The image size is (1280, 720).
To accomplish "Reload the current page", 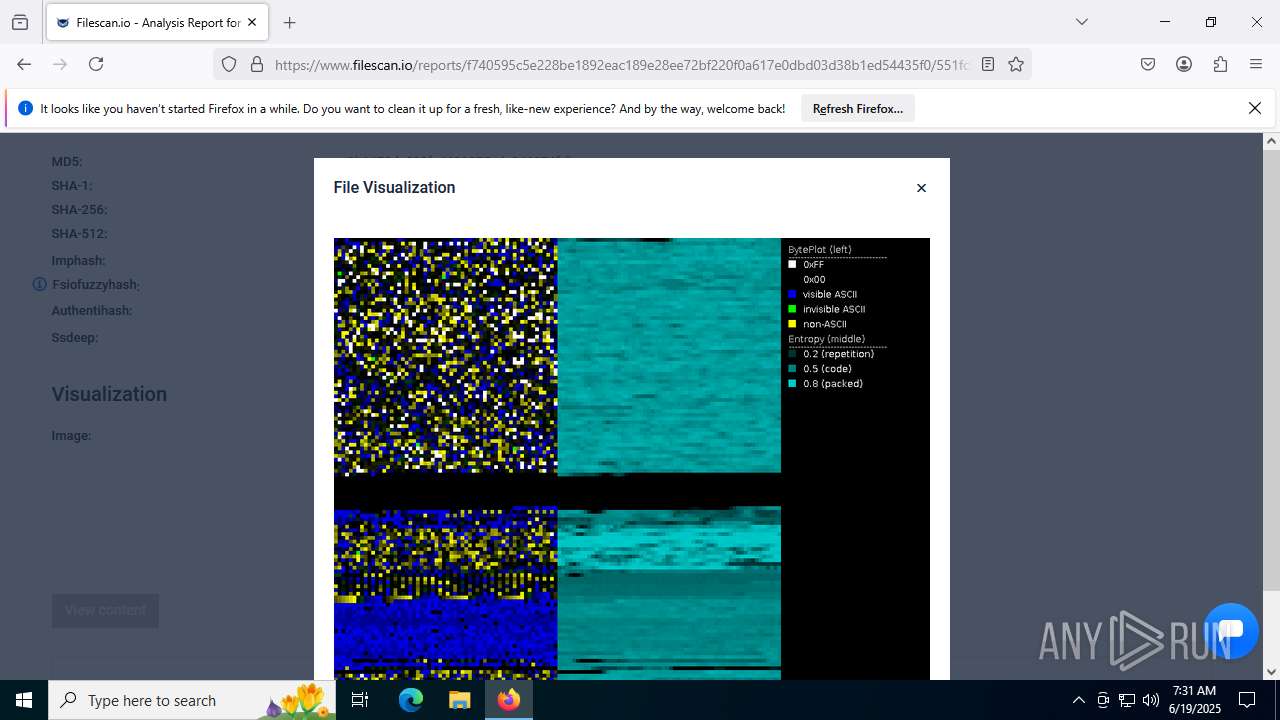I will pyautogui.click(x=96, y=64).
